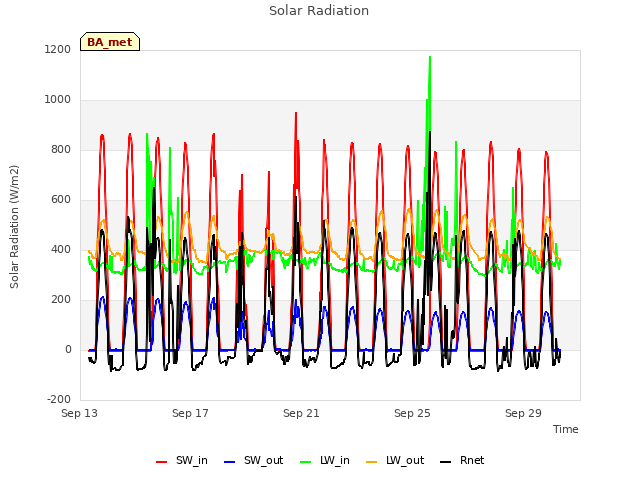Screen dimensions: 640x480
Task: Toggle the LW_out legend entry
Action: 395,461
